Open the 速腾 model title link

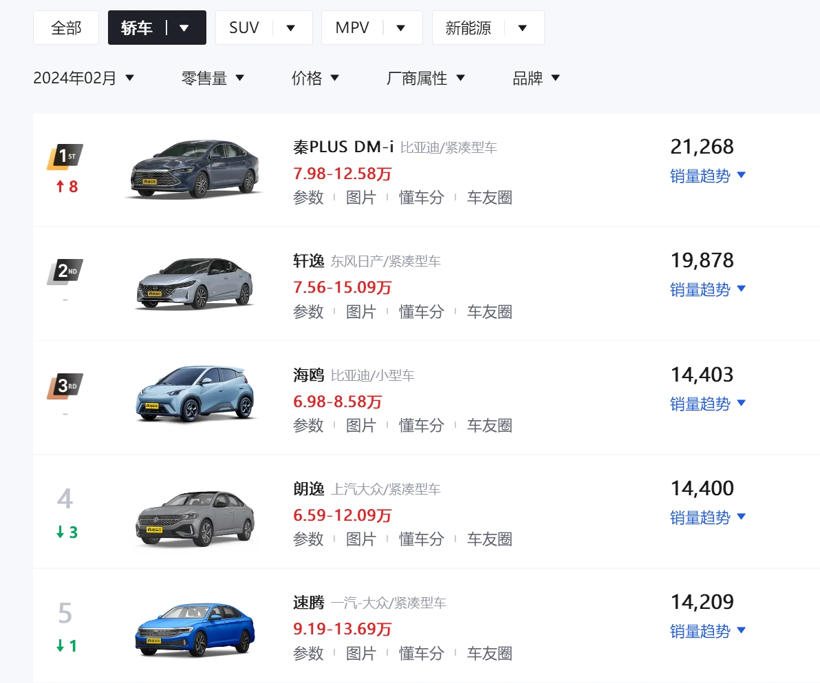(x=309, y=602)
